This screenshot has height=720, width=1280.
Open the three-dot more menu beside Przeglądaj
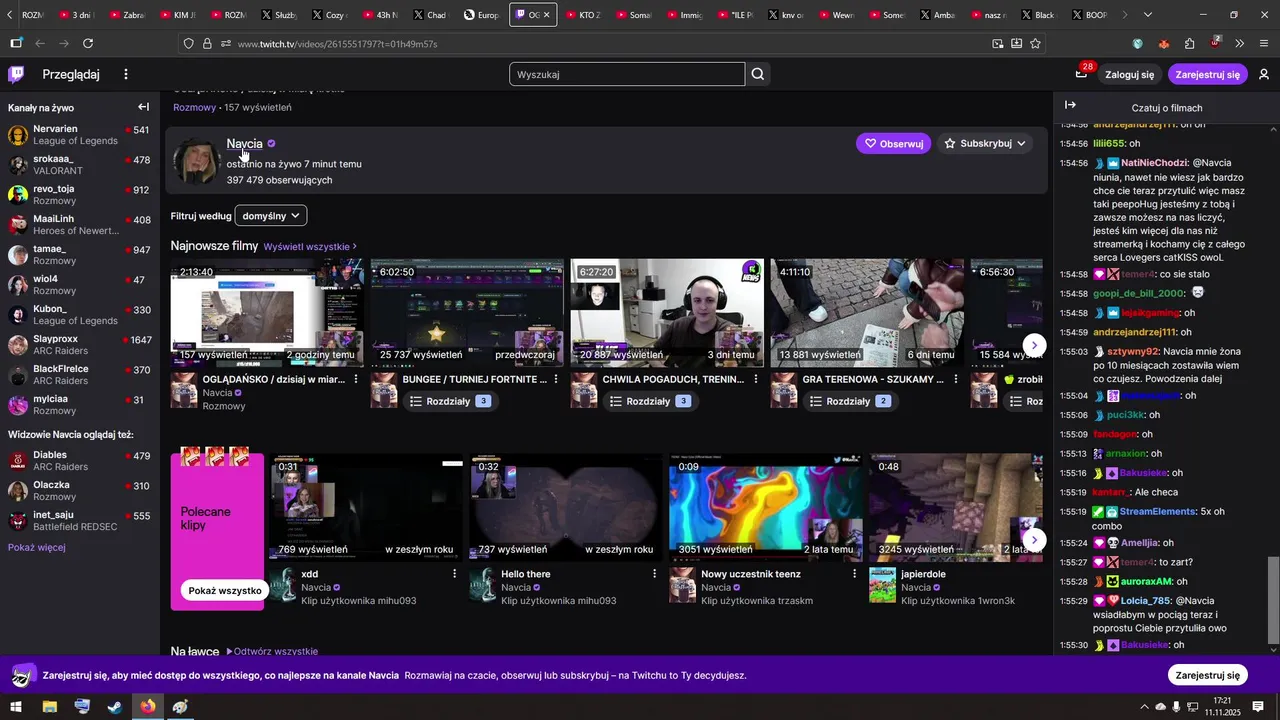coord(126,74)
